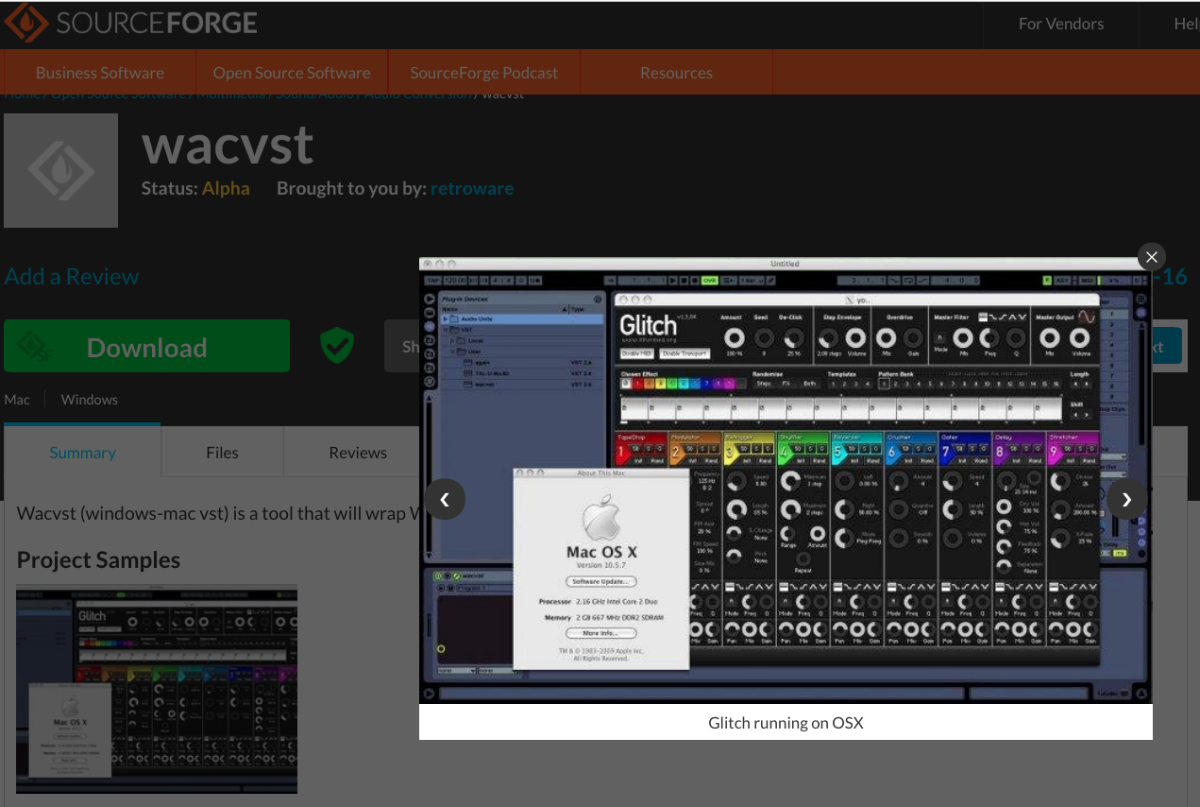Click the wacvst project placeholder icon
Image resolution: width=1200 pixels, height=807 pixels.
[61, 170]
